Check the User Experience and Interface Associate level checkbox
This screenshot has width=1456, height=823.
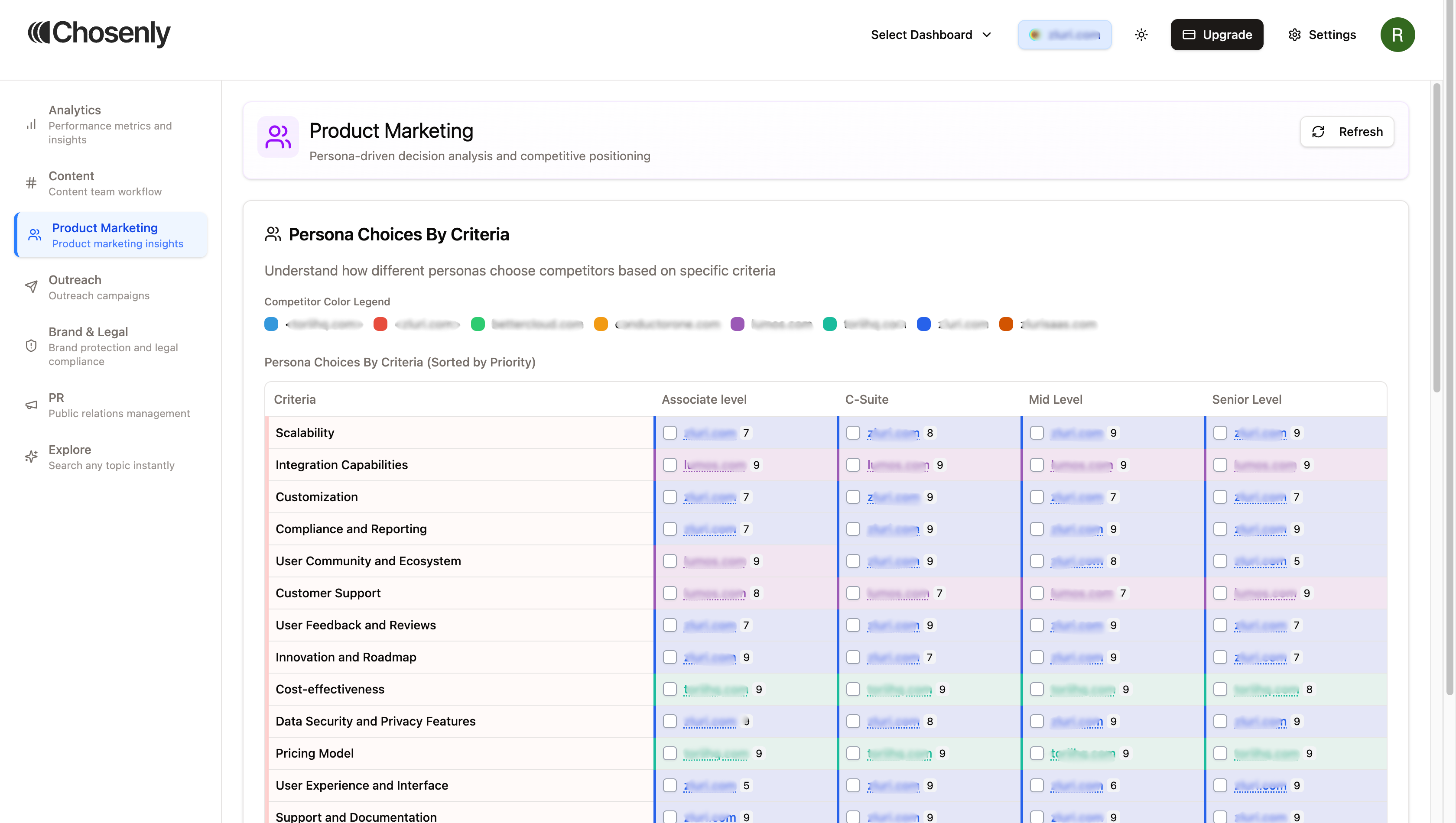click(x=670, y=786)
